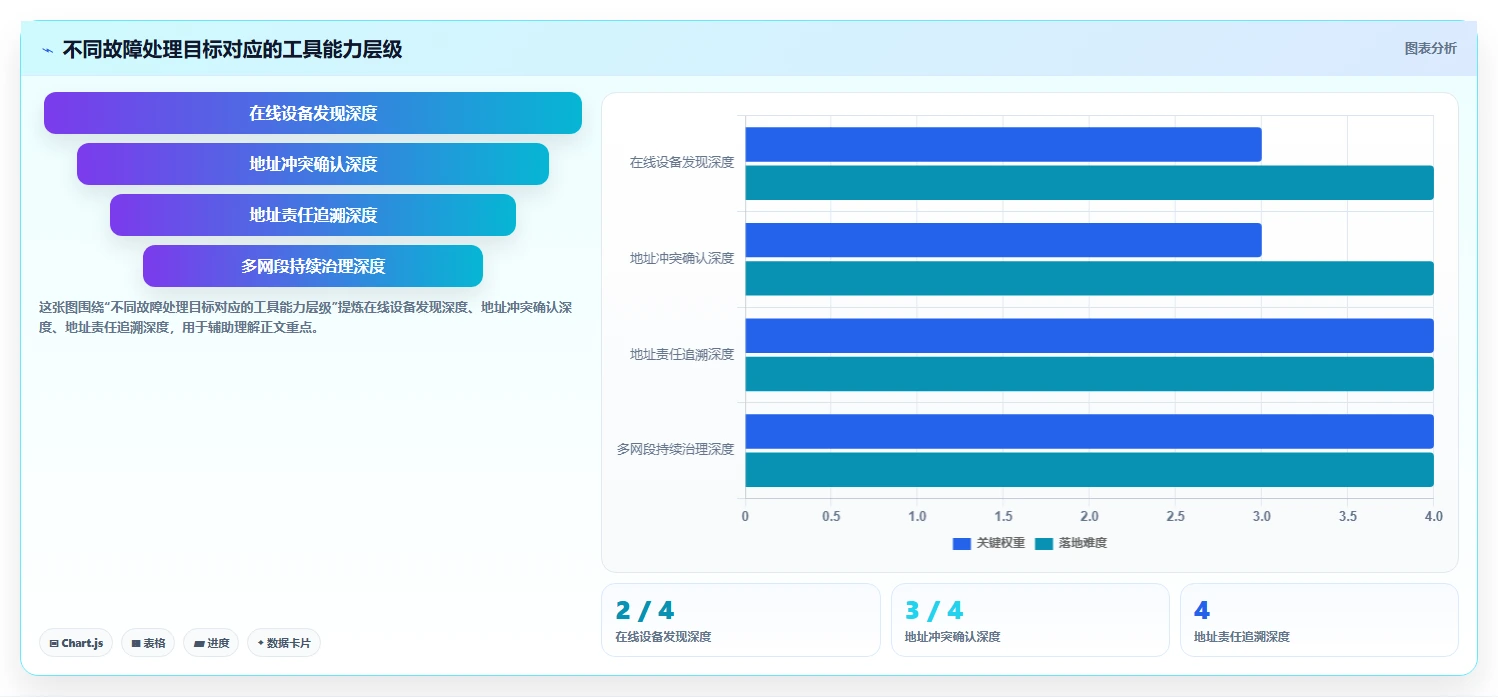Viewport: 1498px width, 697px height.
Task: Click y-axis label 地址责任追溯深度
Action: 682,354
